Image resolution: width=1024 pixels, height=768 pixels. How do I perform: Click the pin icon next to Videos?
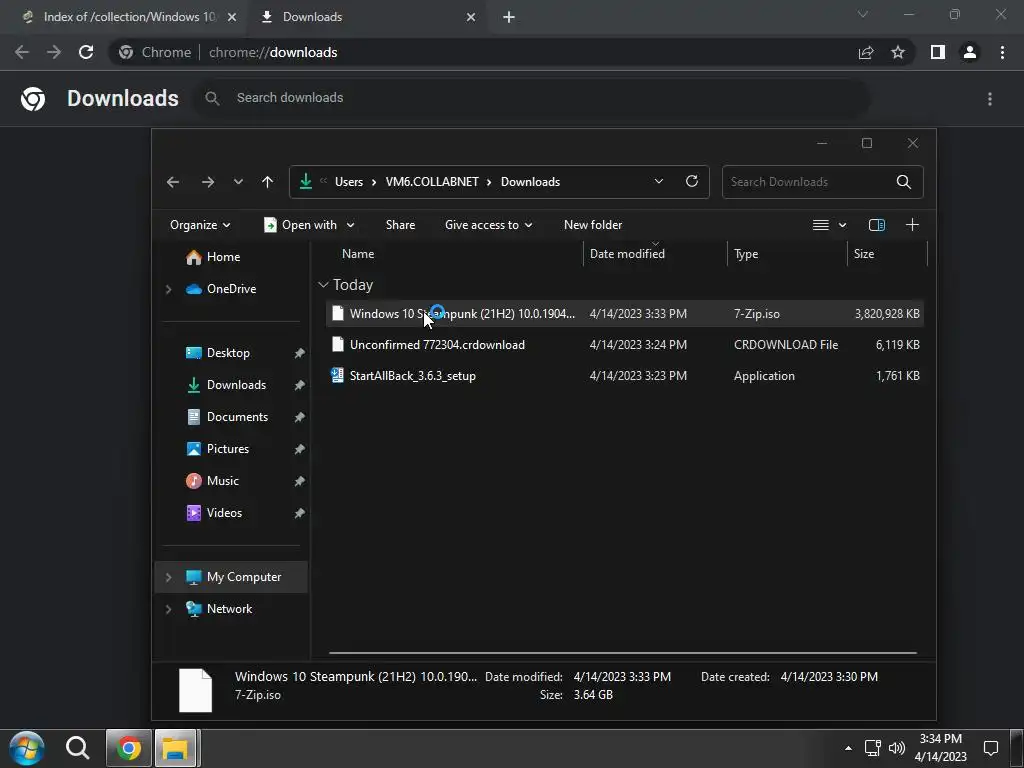tap(299, 513)
